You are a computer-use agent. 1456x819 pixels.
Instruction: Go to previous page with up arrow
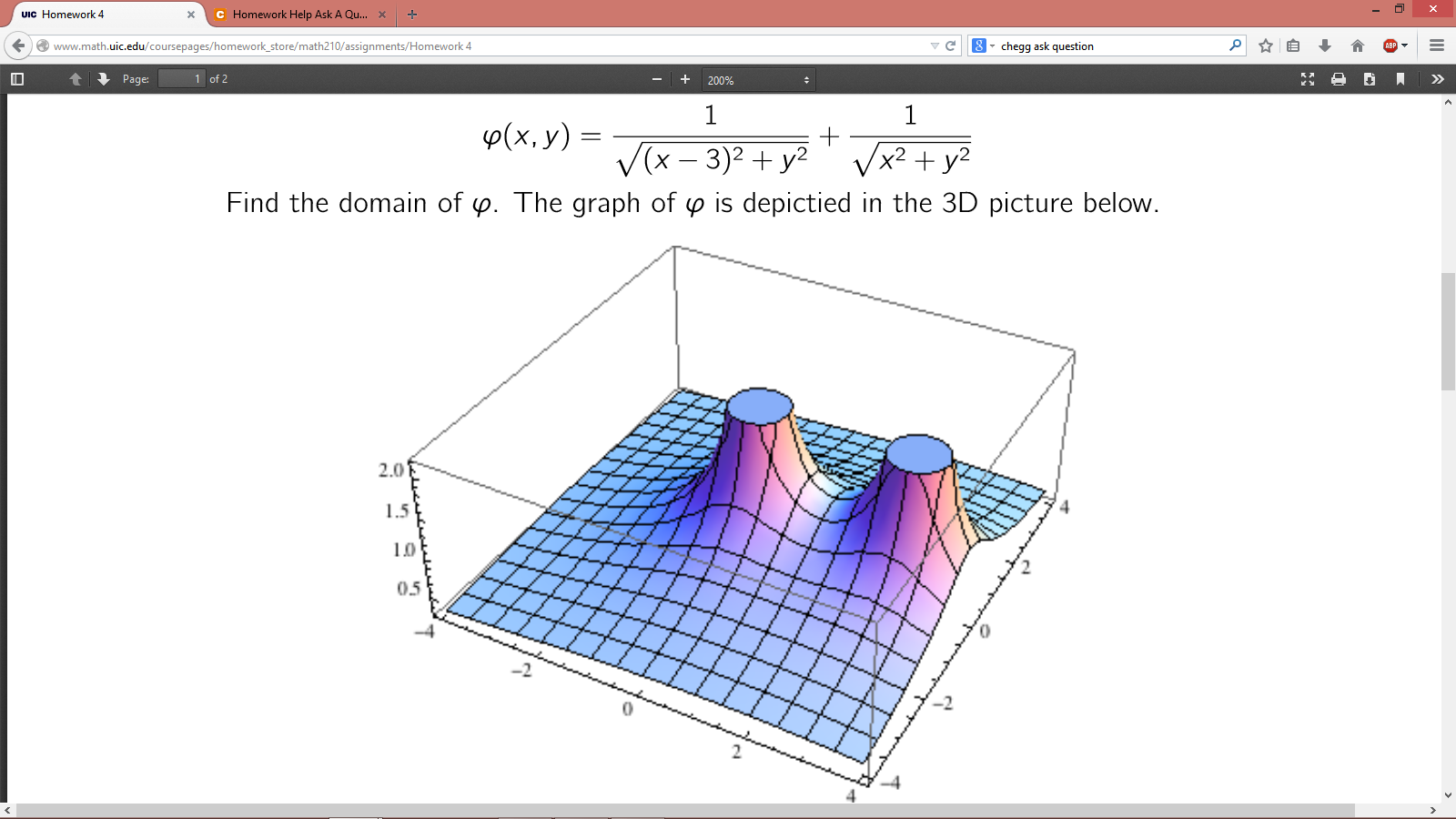(75, 79)
